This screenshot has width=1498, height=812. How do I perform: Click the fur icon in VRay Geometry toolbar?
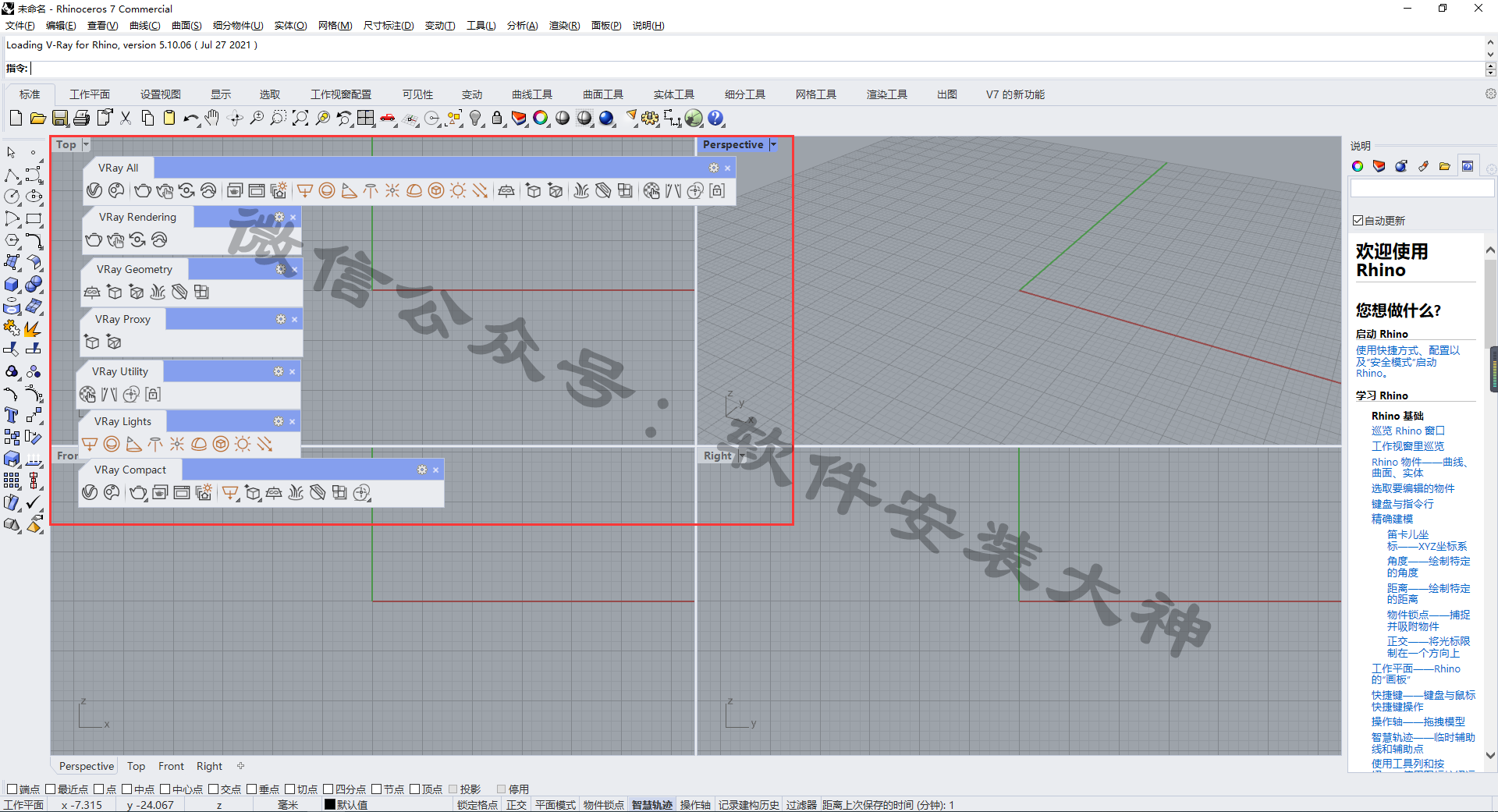coord(158,293)
